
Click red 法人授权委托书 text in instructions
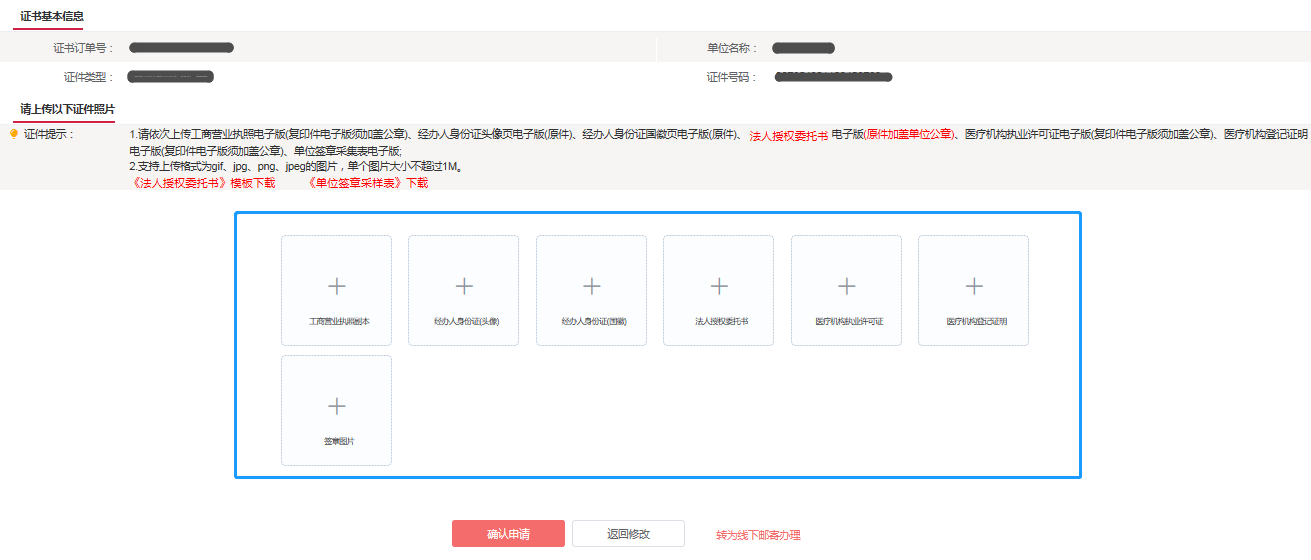pyautogui.click(x=788, y=135)
